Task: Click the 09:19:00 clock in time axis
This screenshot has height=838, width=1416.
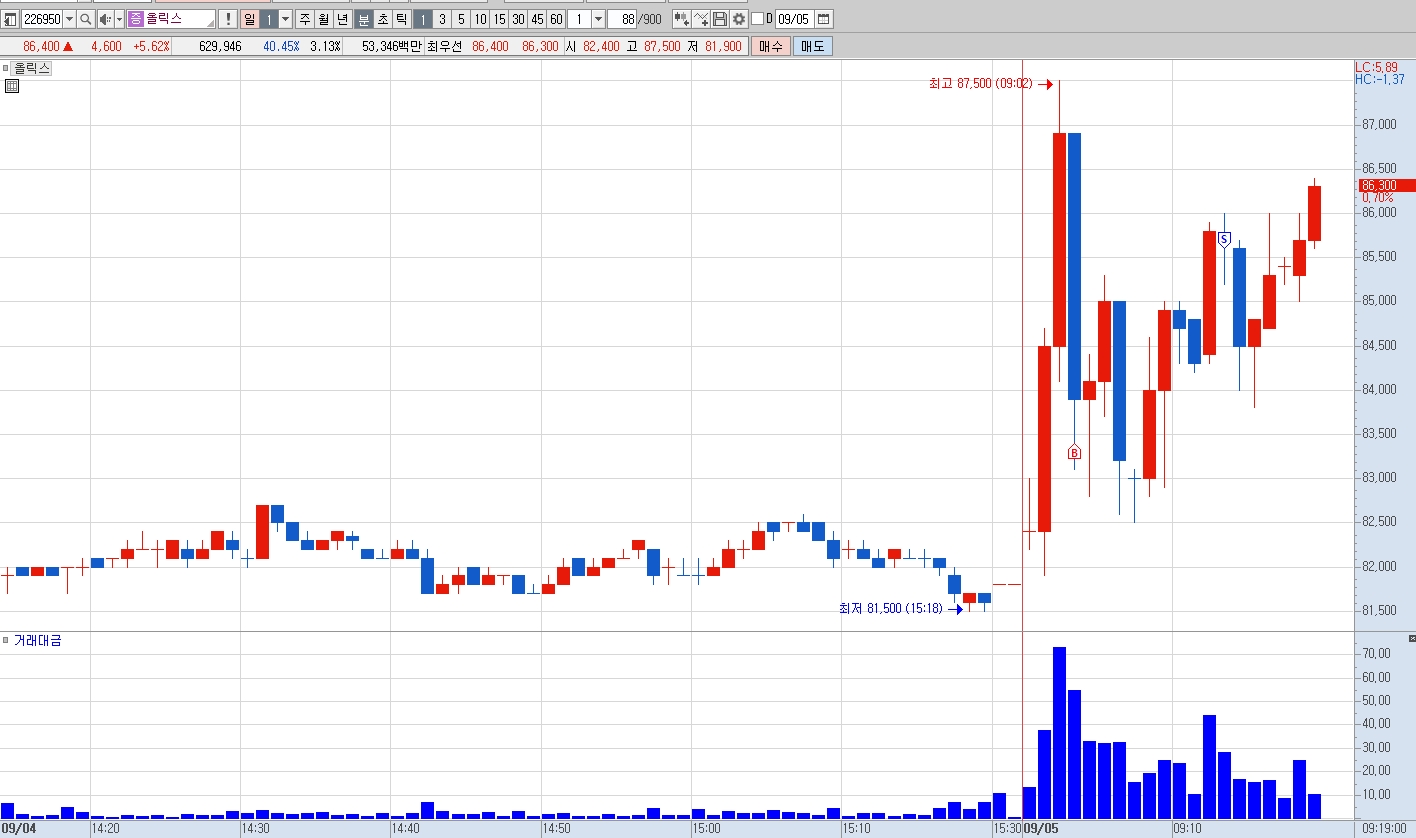Action: coord(1384,829)
